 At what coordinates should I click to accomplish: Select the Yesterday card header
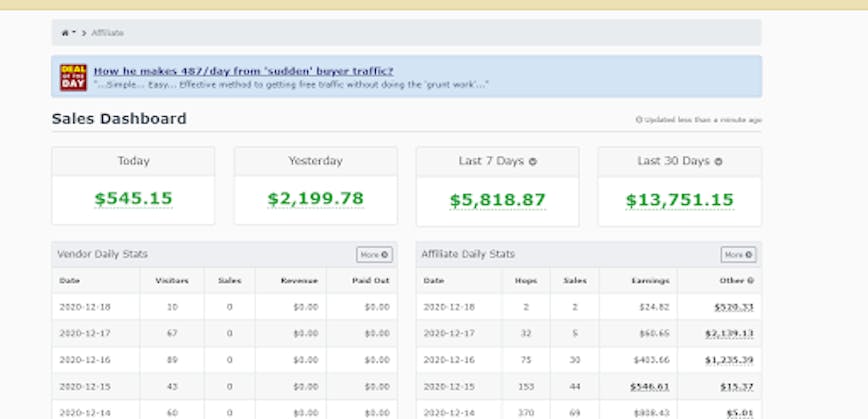tap(316, 161)
